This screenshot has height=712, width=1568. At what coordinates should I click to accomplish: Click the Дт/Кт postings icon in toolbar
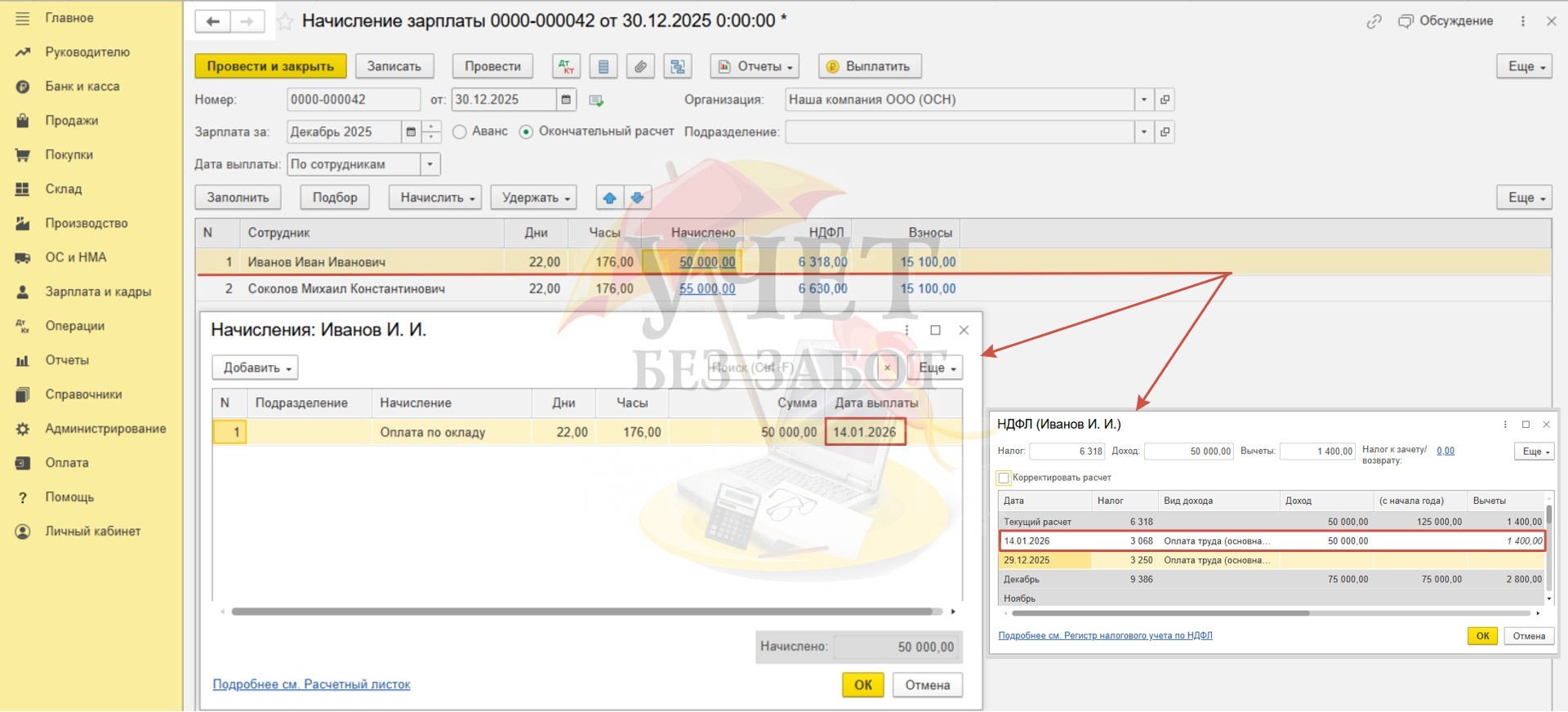566,67
